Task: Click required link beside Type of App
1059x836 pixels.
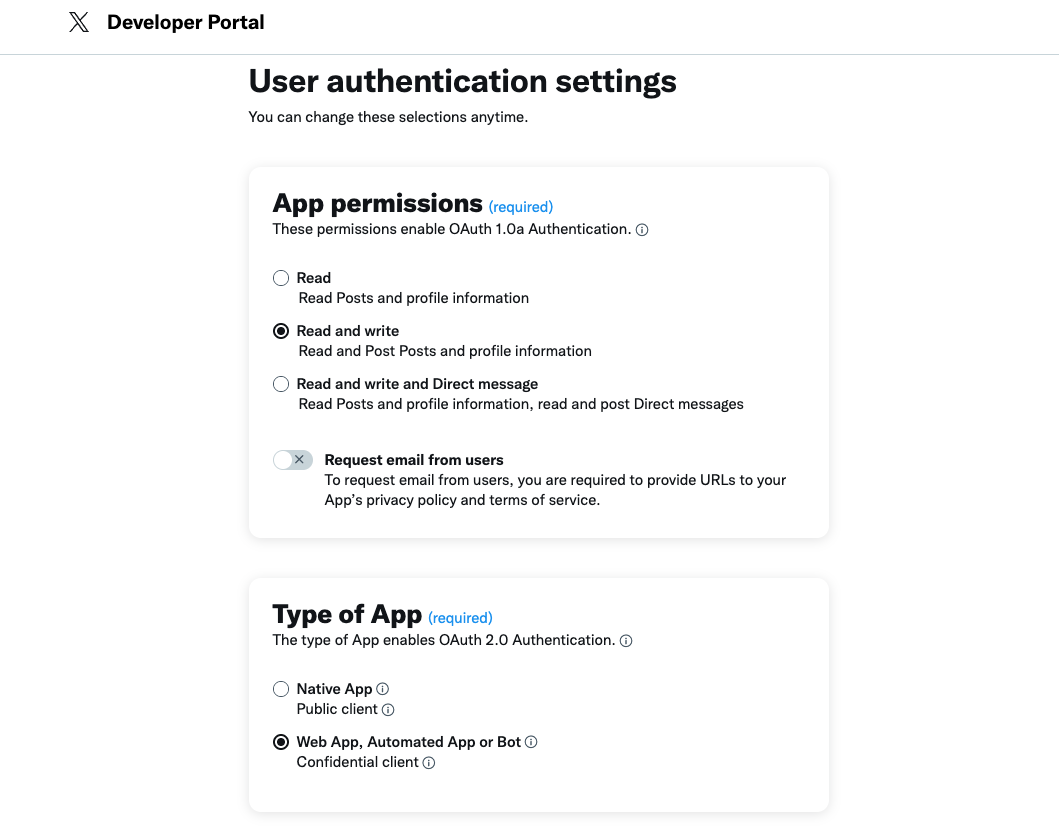Action: pyautogui.click(x=460, y=618)
